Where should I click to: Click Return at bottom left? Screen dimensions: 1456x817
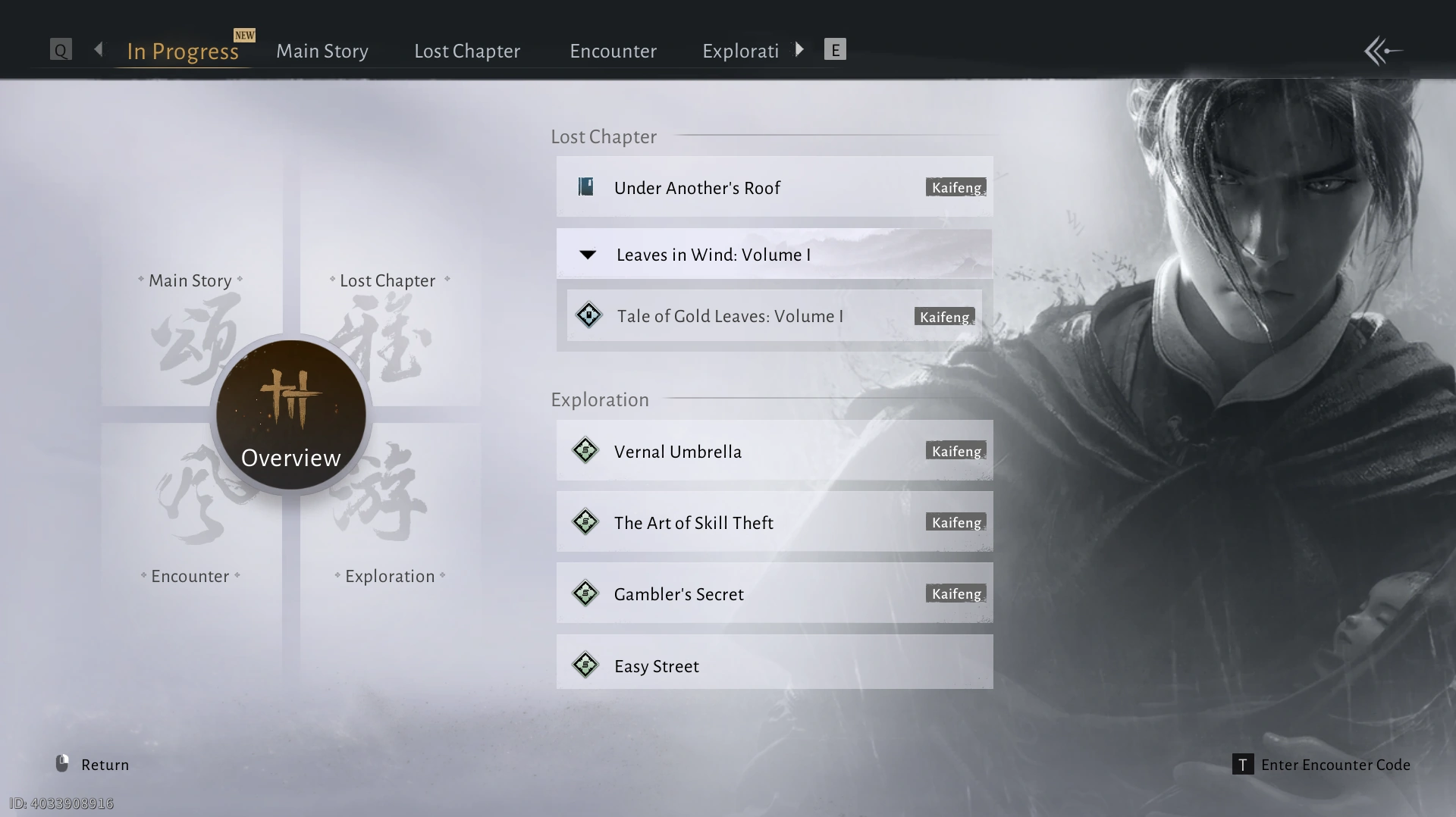tap(105, 765)
